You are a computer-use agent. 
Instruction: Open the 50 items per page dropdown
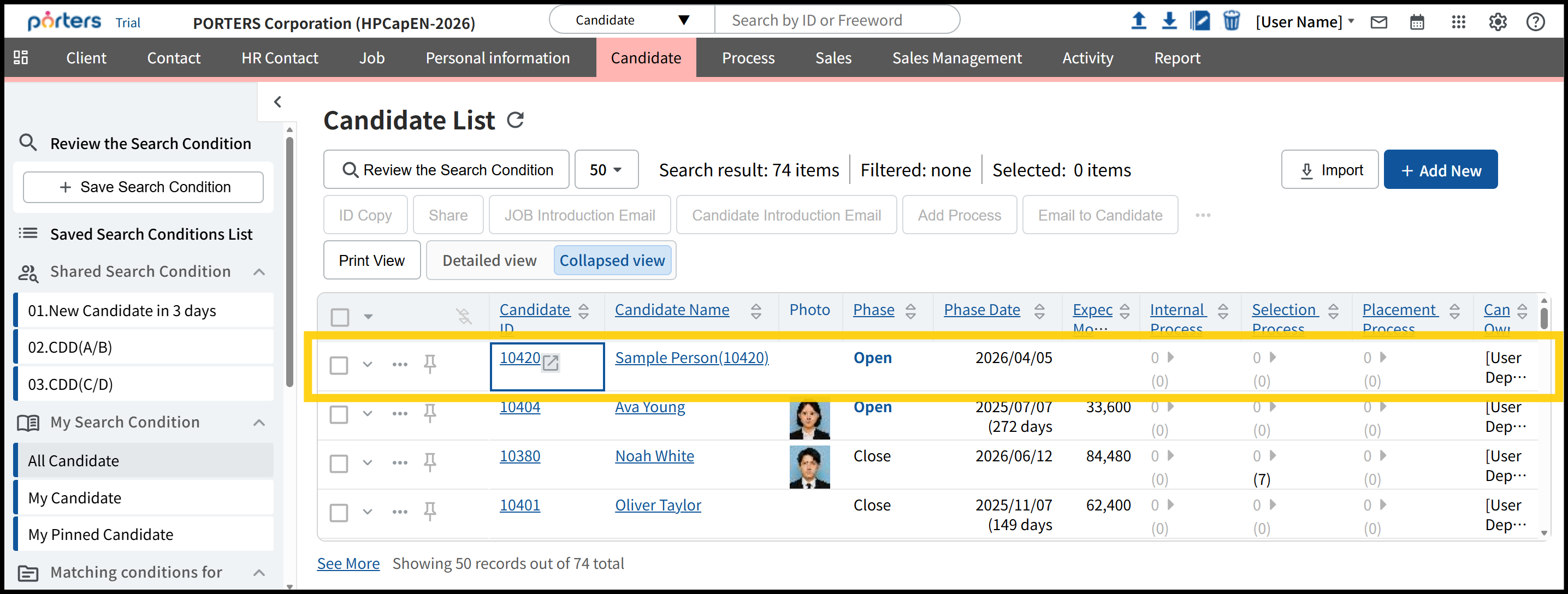(x=606, y=170)
